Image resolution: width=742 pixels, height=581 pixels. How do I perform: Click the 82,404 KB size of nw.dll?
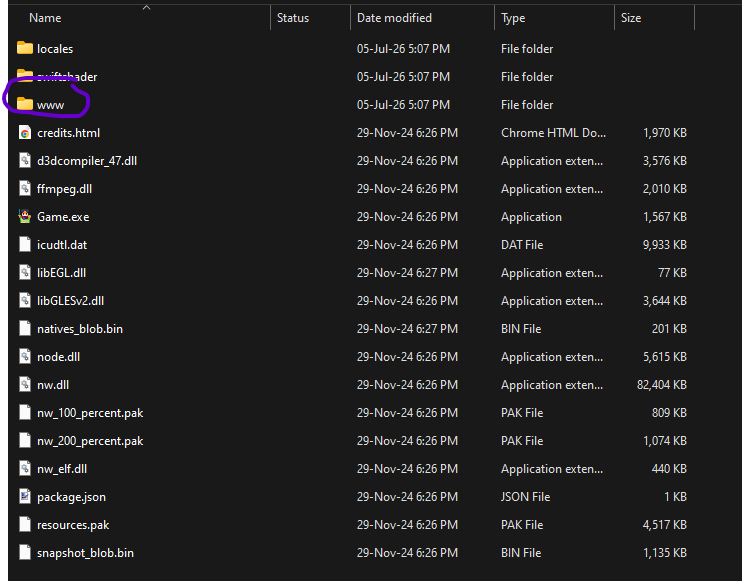662,385
